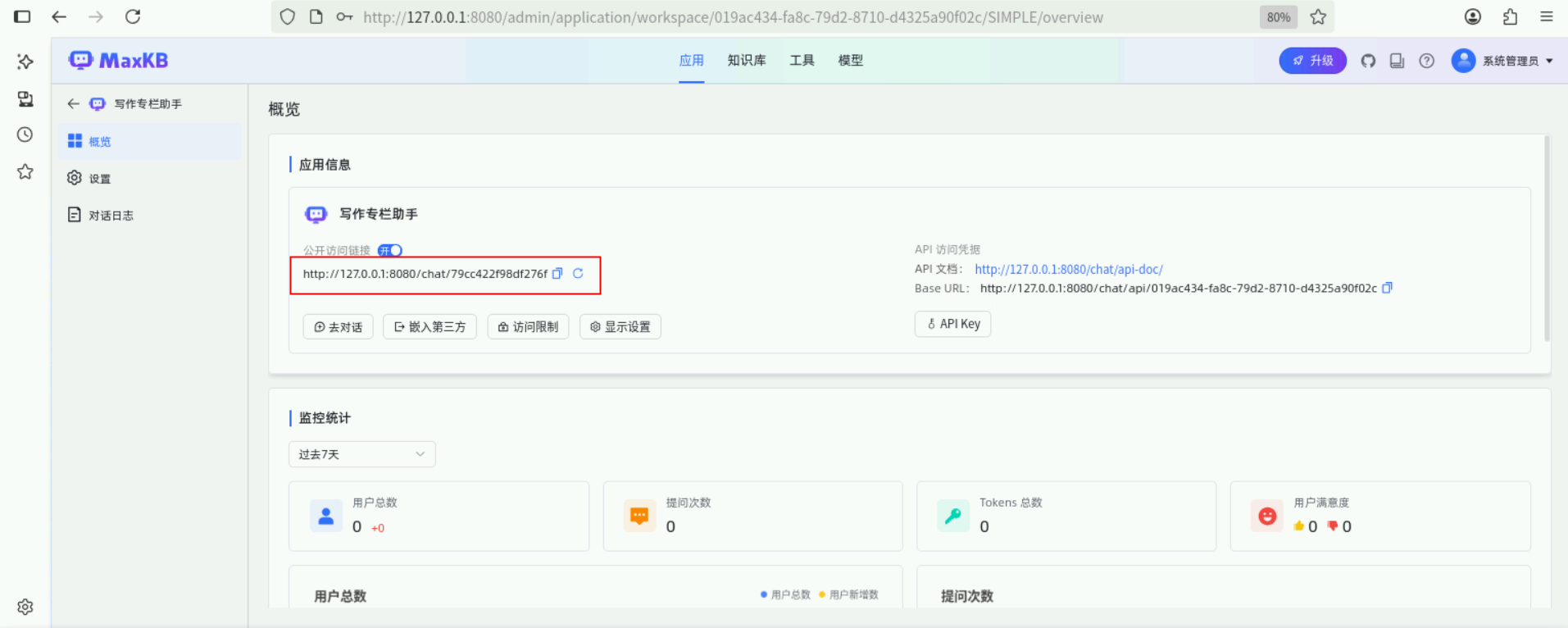Click the page vertical scrollbar
Screen dimensions: 1568x628
point(1547,238)
